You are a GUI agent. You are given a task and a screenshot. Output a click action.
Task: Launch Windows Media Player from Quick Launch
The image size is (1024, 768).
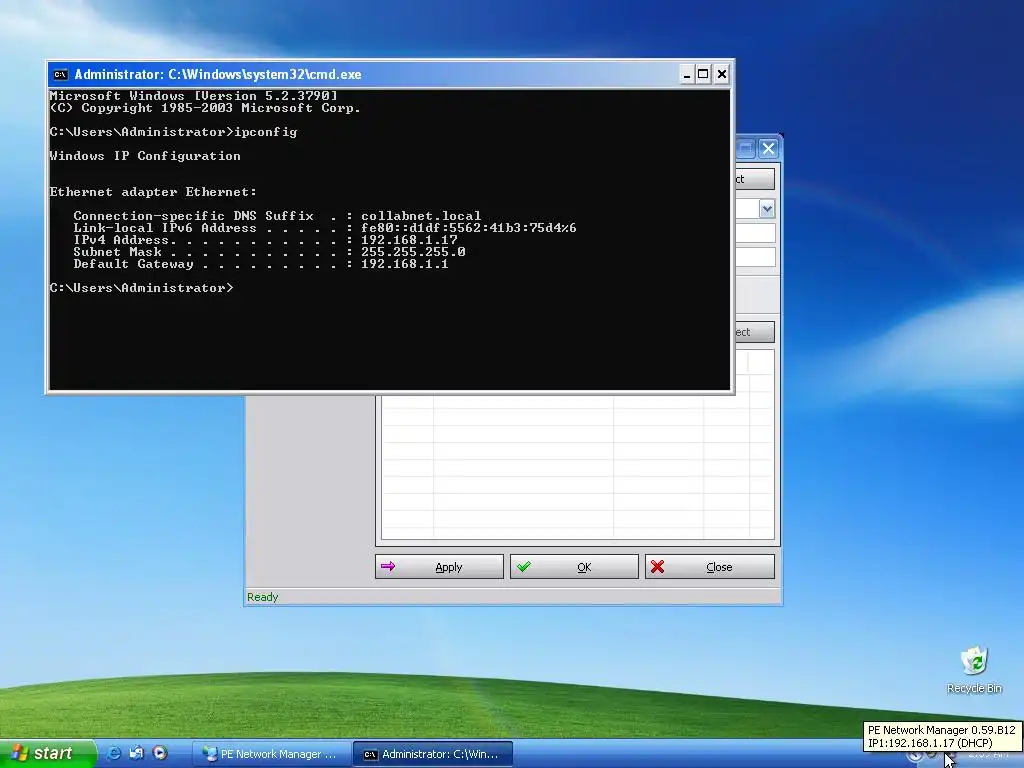click(x=160, y=753)
